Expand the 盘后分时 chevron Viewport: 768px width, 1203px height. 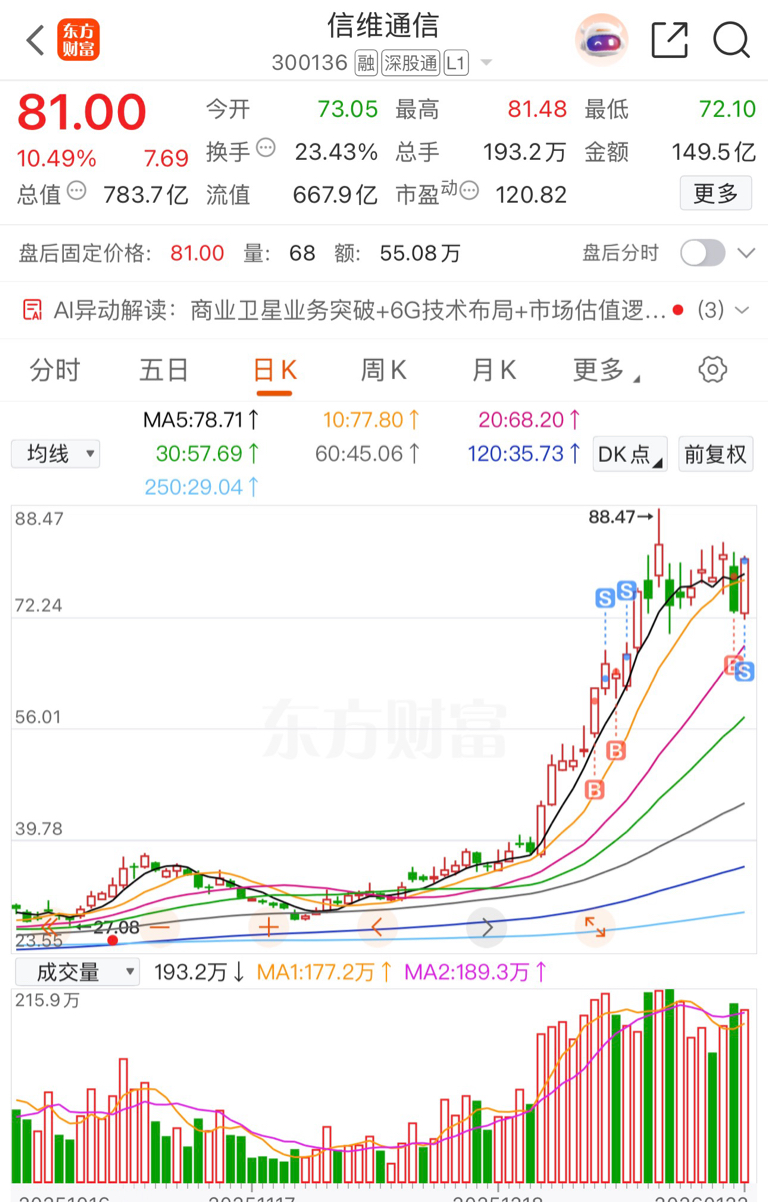pos(746,253)
